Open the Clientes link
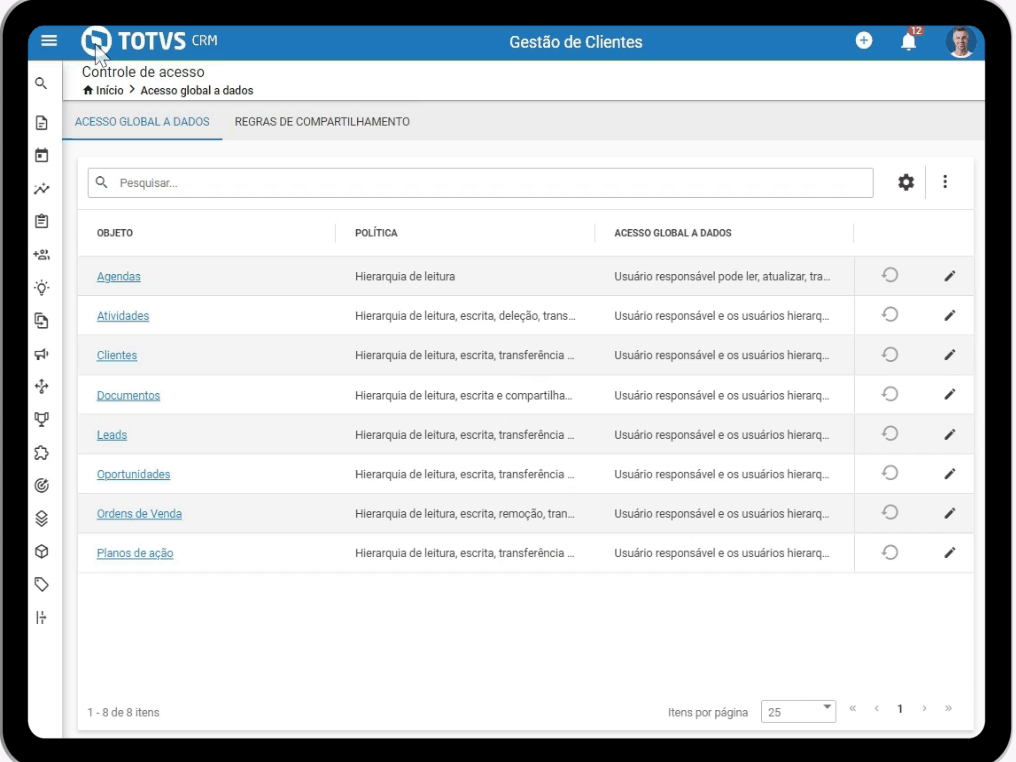 (x=117, y=356)
